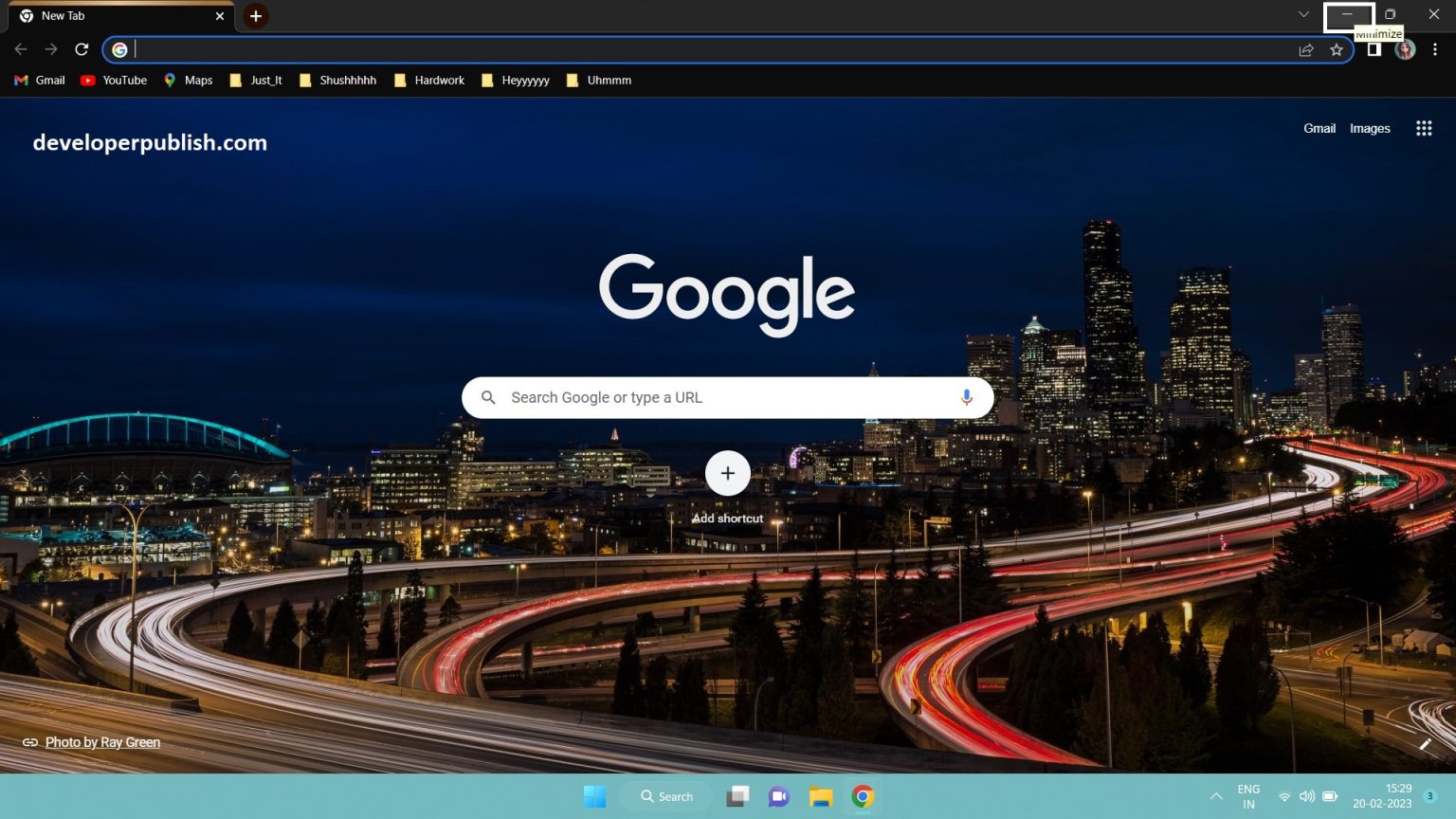Viewport: 1456px width, 819px height.
Task: Open the Windows Start menu
Action: (x=595, y=796)
